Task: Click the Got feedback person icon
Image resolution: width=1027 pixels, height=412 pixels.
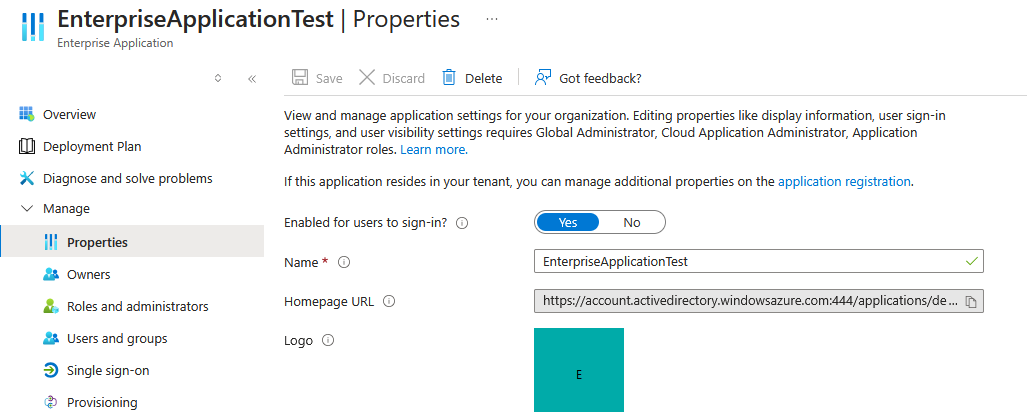Action: click(543, 78)
